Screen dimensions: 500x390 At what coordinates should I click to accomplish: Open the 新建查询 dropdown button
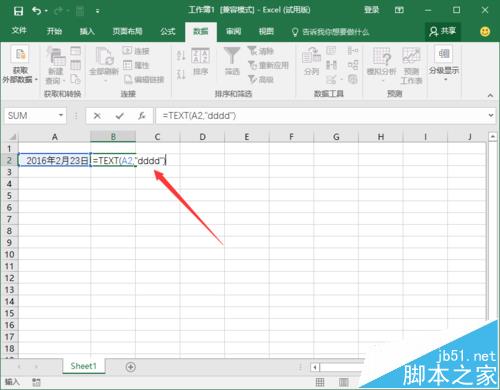click(x=56, y=66)
